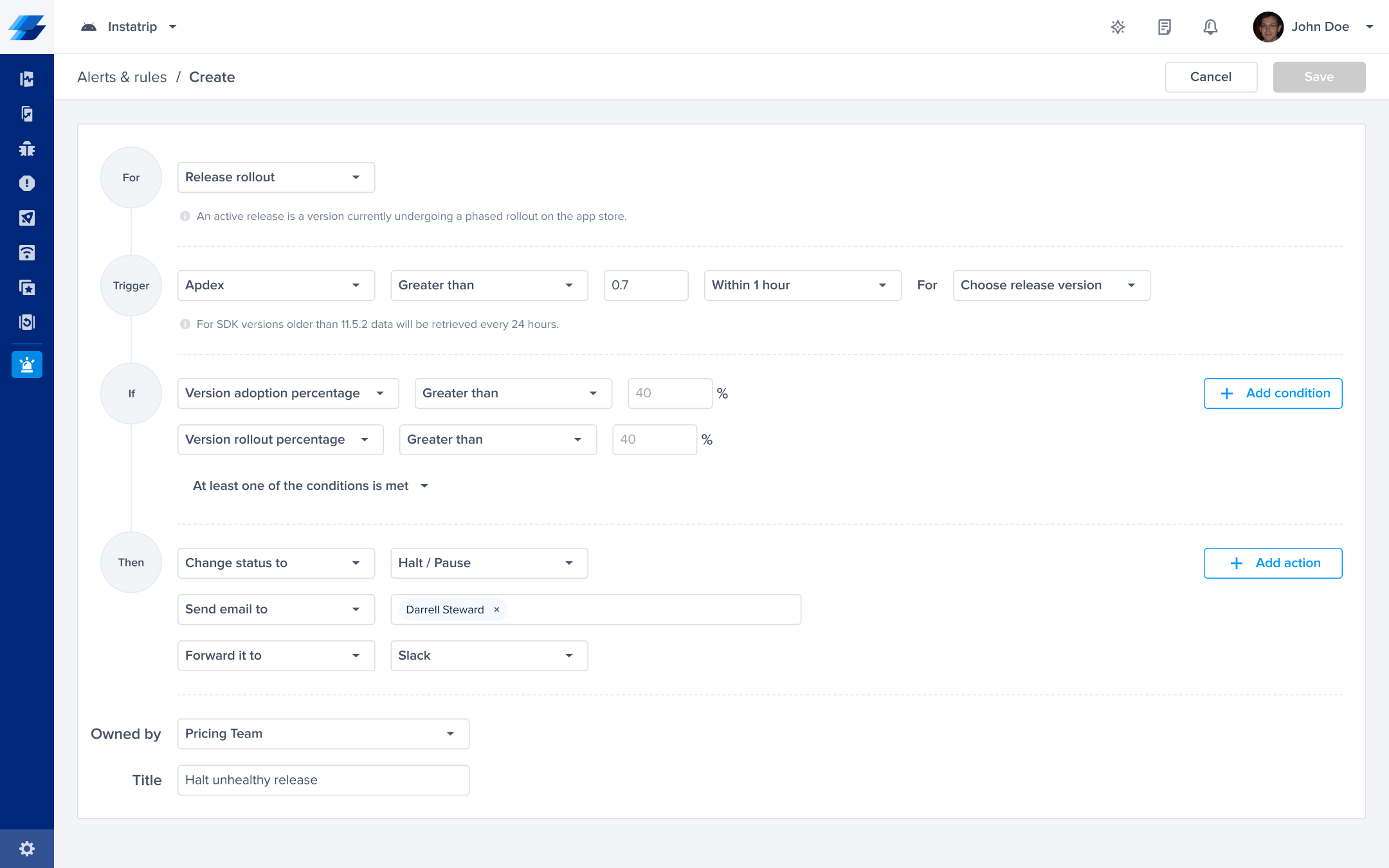Viewport: 1389px width, 868px height.
Task: Open the bug reports sidebar icon
Action: click(27, 149)
